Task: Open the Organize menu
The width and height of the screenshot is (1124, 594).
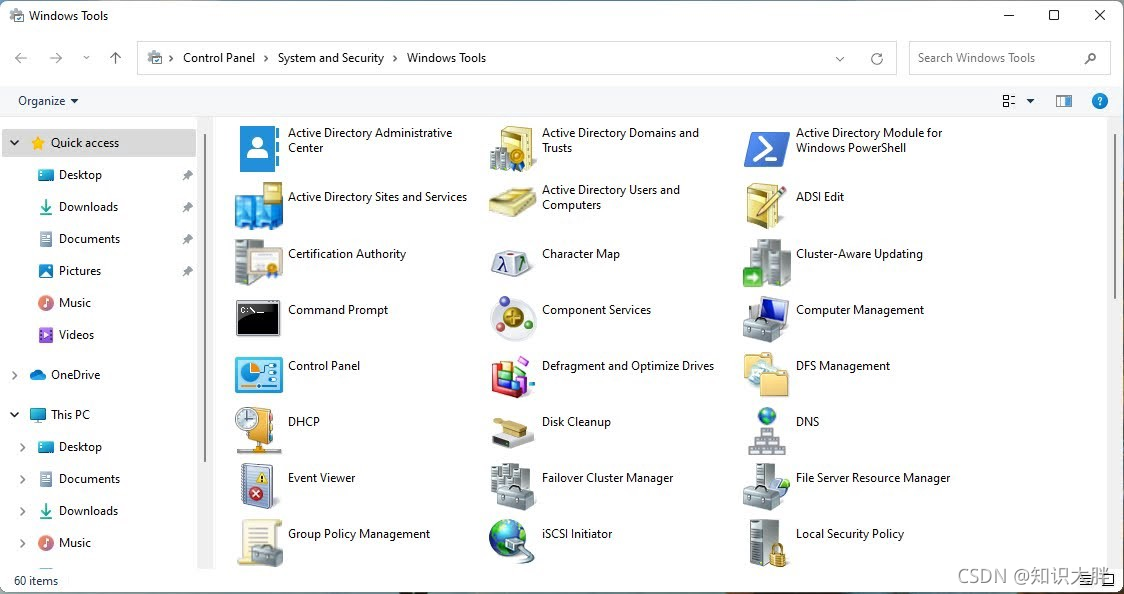Action: pyautogui.click(x=48, y=101)
